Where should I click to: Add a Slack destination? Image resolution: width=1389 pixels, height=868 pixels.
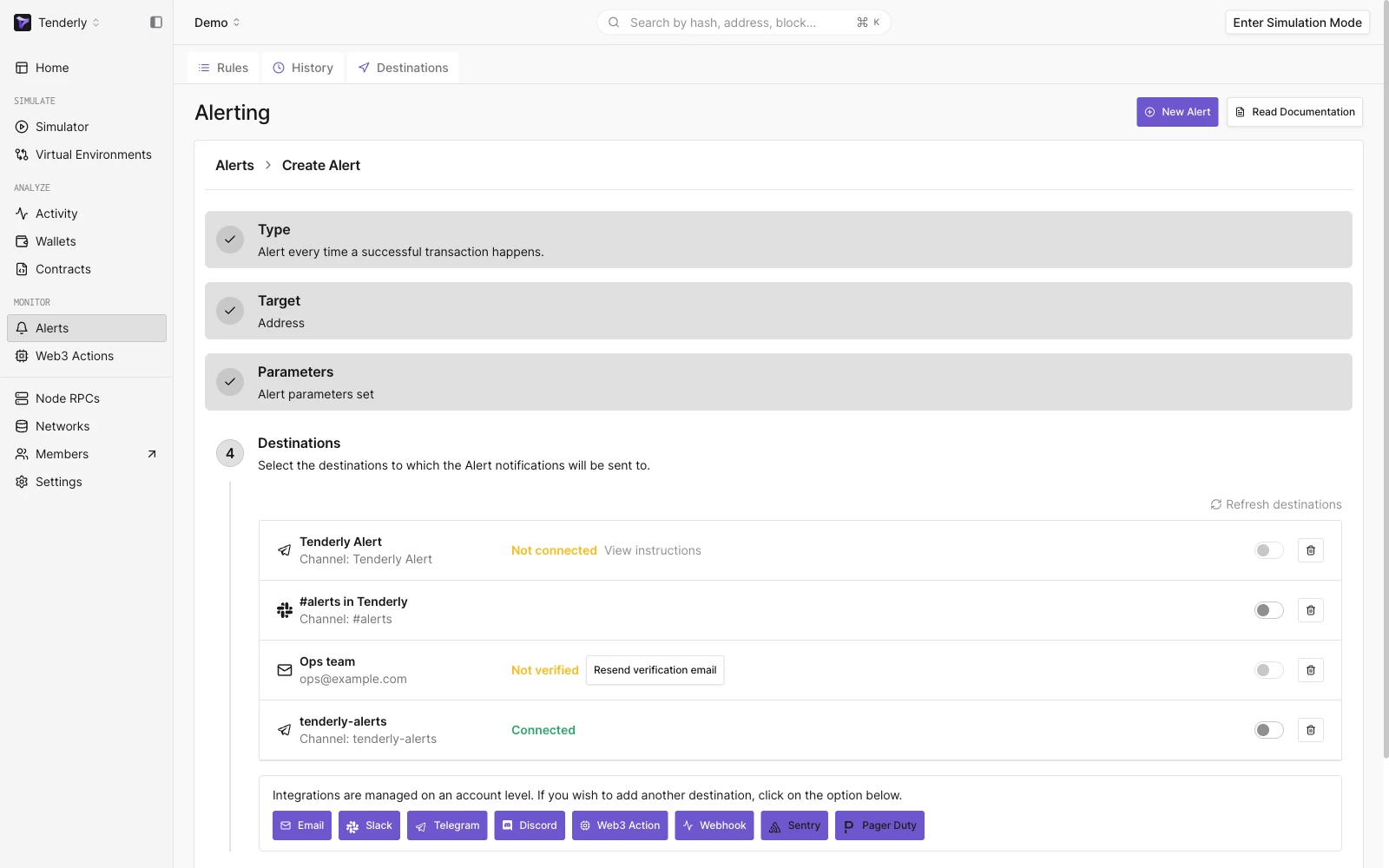click(x=369, y=825)
